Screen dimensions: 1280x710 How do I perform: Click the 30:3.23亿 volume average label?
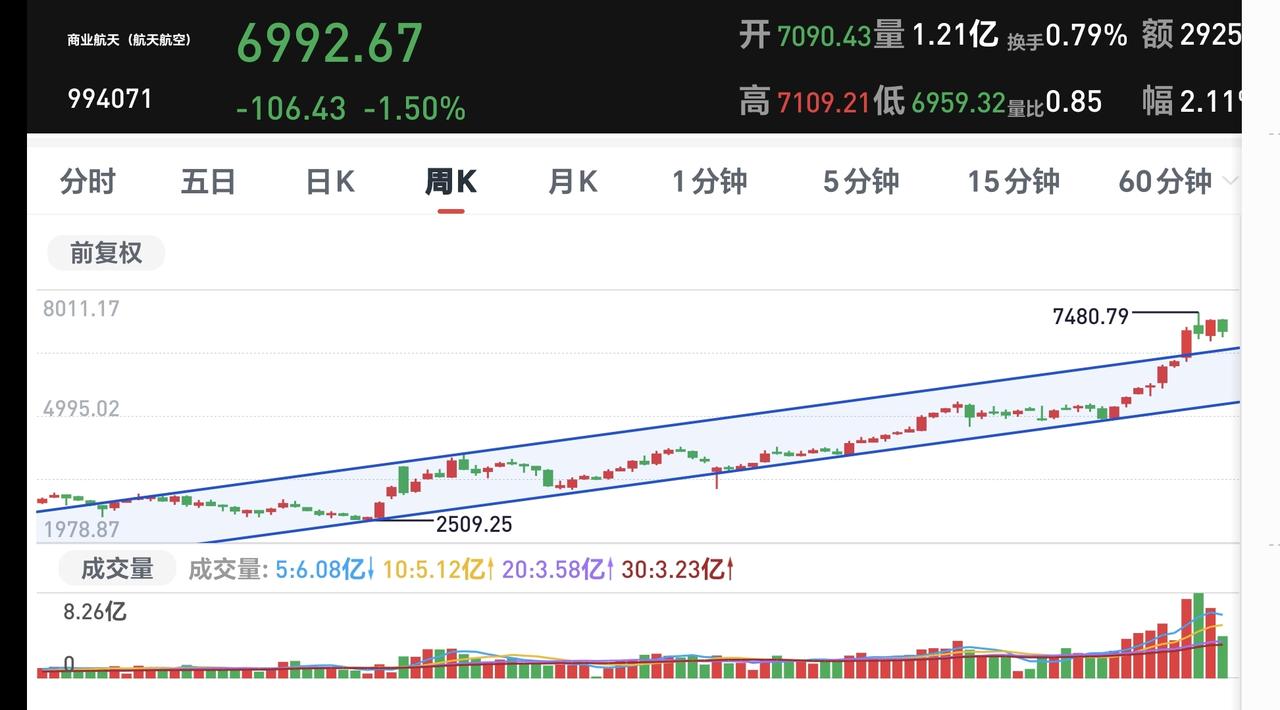coord(678,570)
